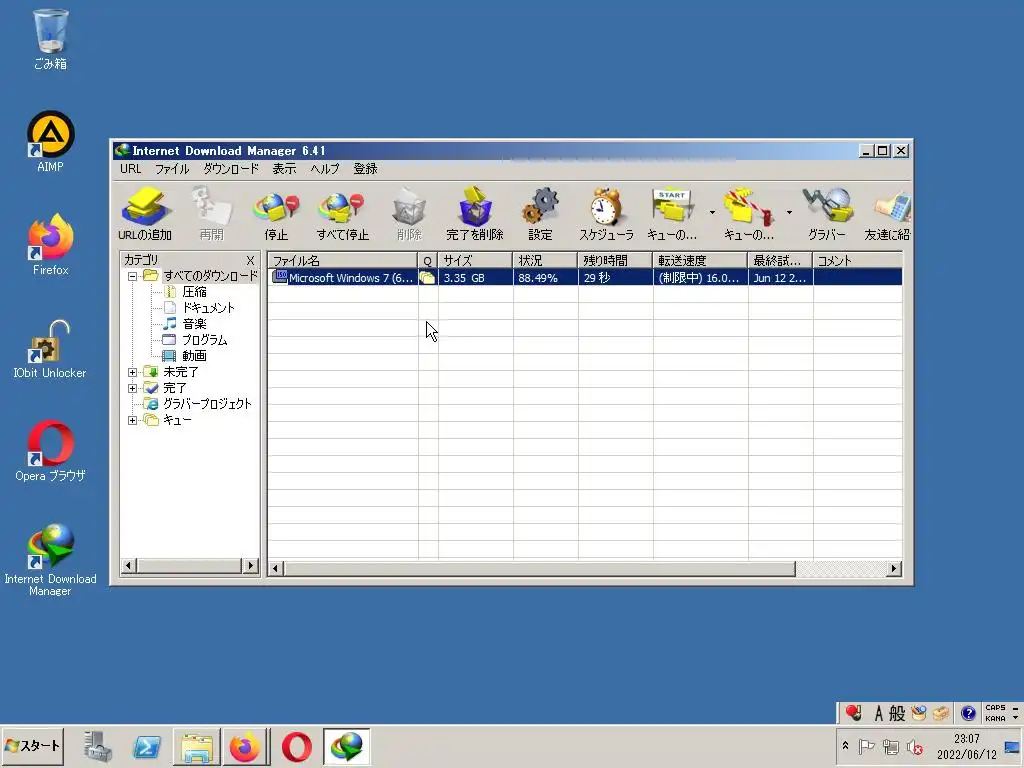Viewport: 1024px width, 768px height.
Task: Open the URL menu
Action: tap(131, 169)
